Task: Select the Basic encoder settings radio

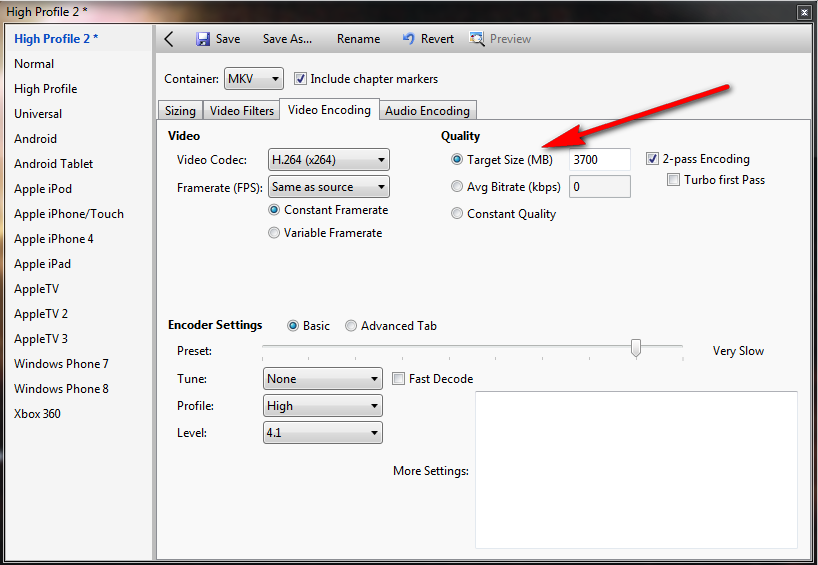Action: tap(293, 326)
